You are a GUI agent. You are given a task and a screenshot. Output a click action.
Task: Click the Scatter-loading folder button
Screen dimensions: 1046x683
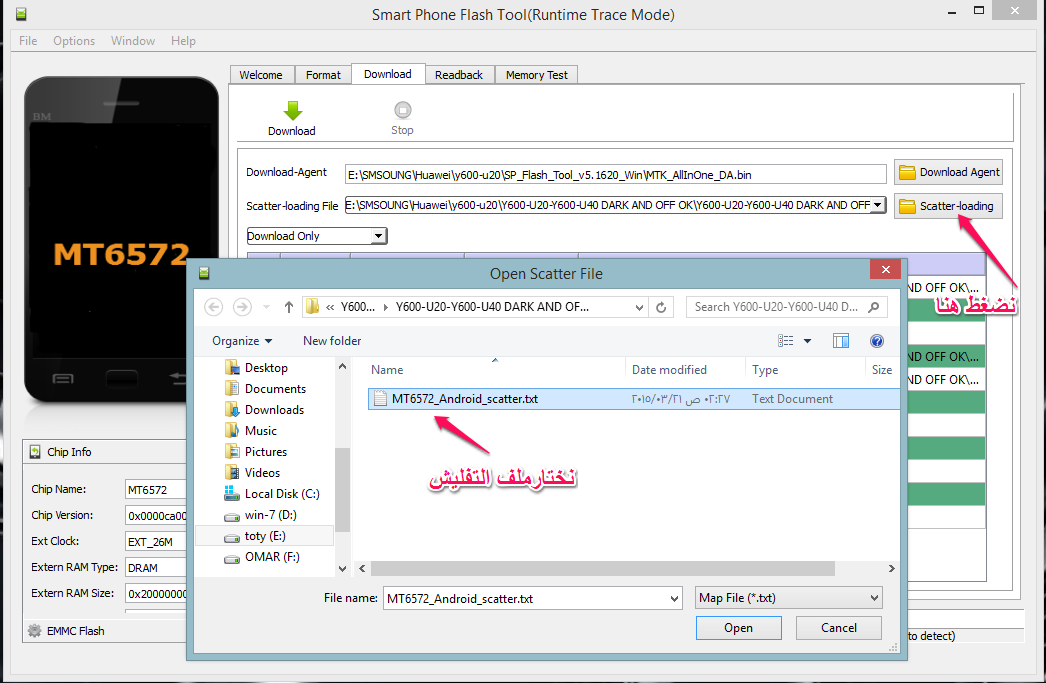[948, 206]
